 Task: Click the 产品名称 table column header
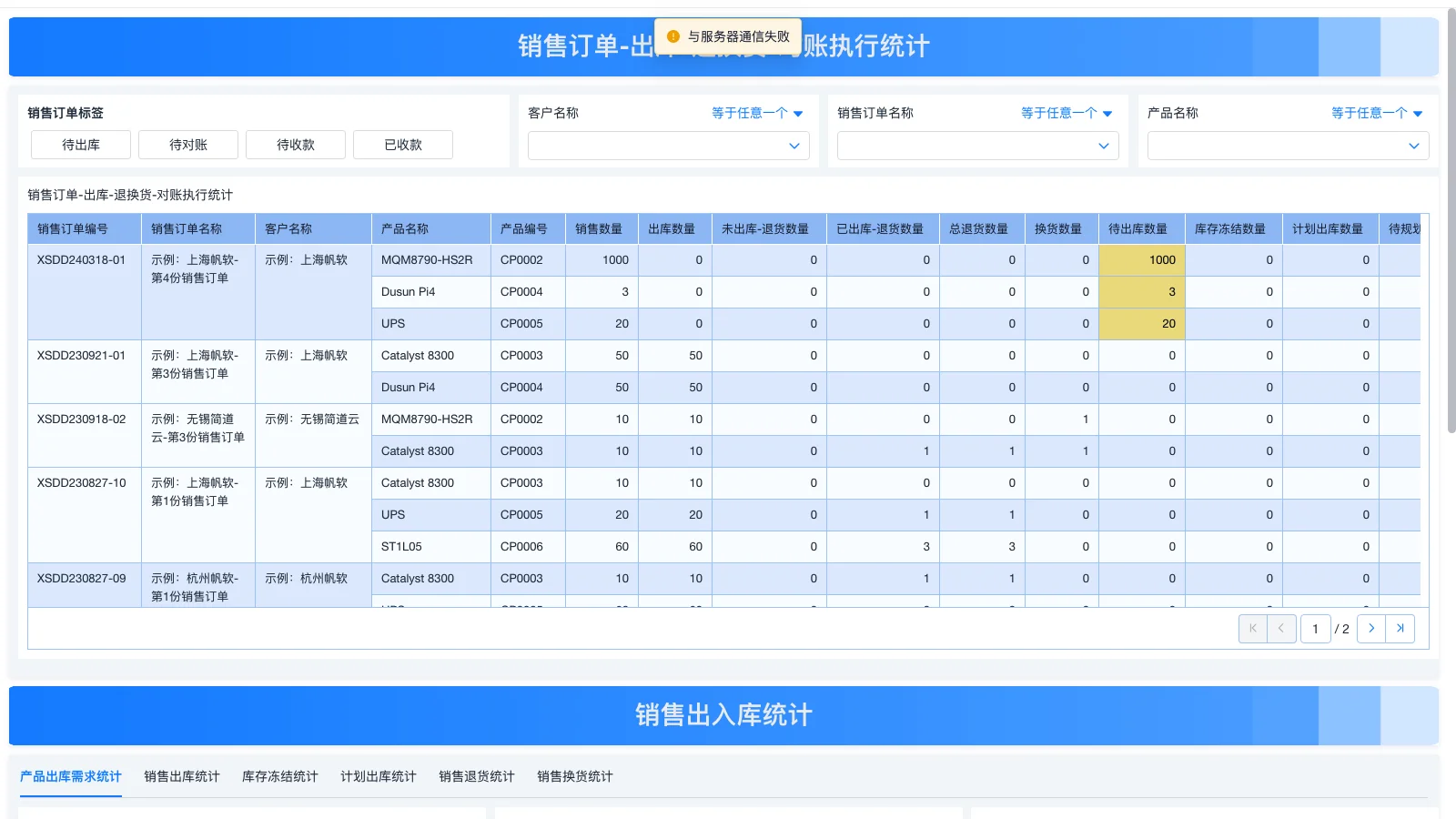click(431, 228)
